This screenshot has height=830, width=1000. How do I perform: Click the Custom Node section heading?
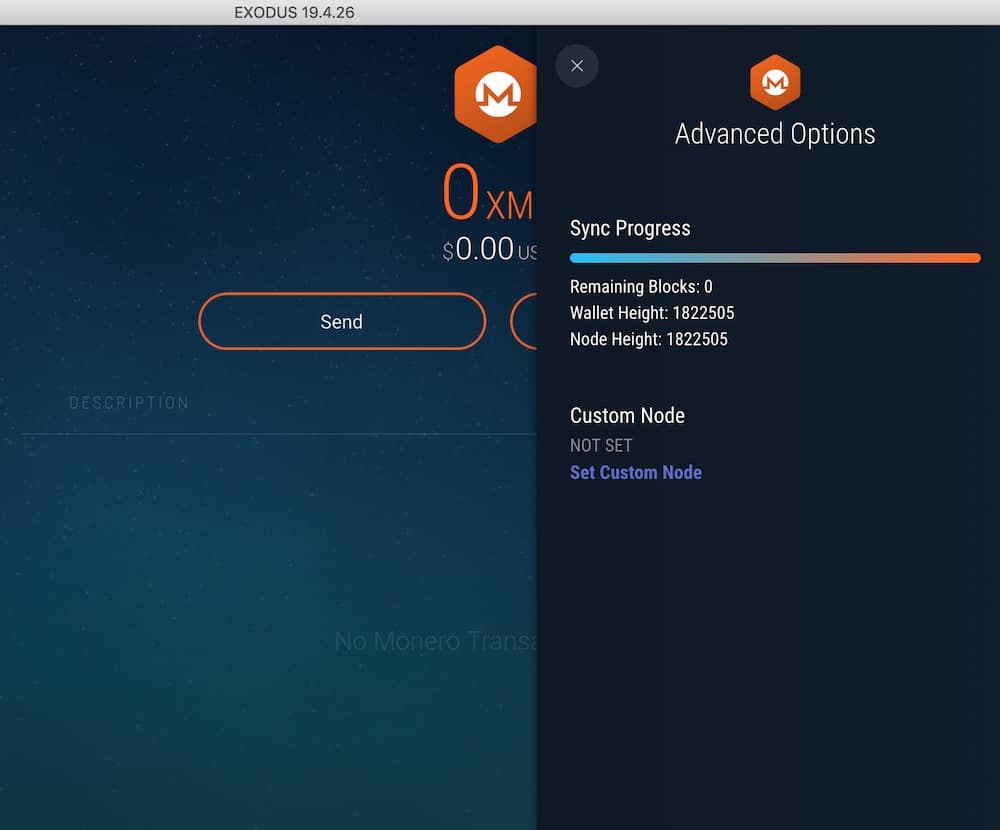[627, 415]
